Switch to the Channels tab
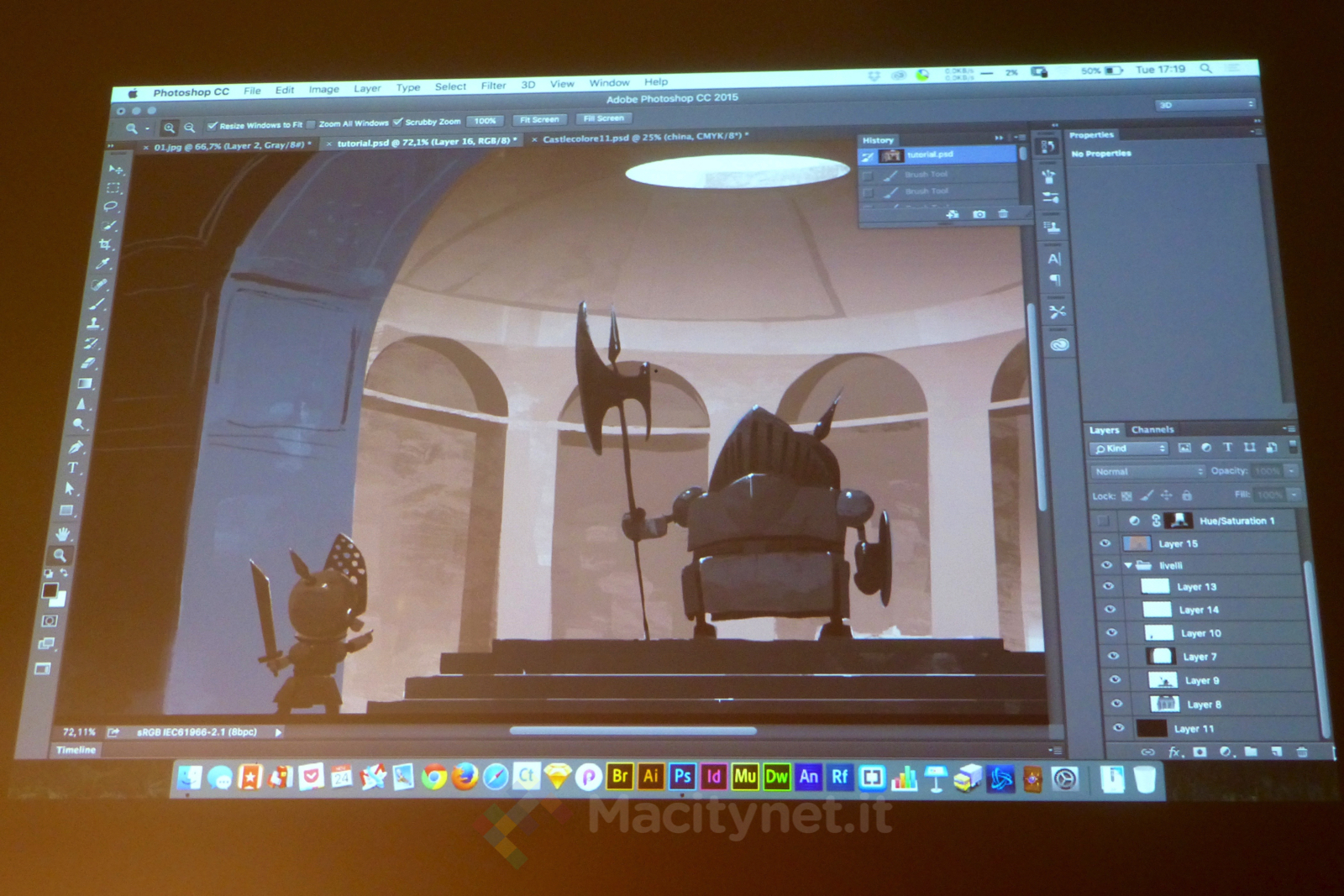This screenshot has width=1344, height=896. 1152,430
